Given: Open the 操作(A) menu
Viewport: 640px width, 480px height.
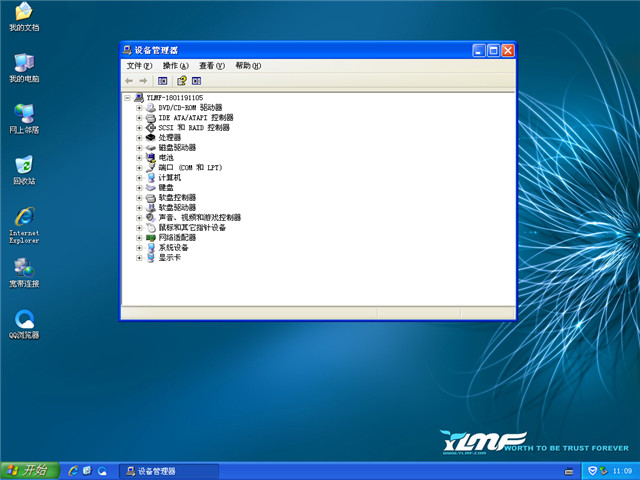Looking at the screenshot, I should pos(175,65).
